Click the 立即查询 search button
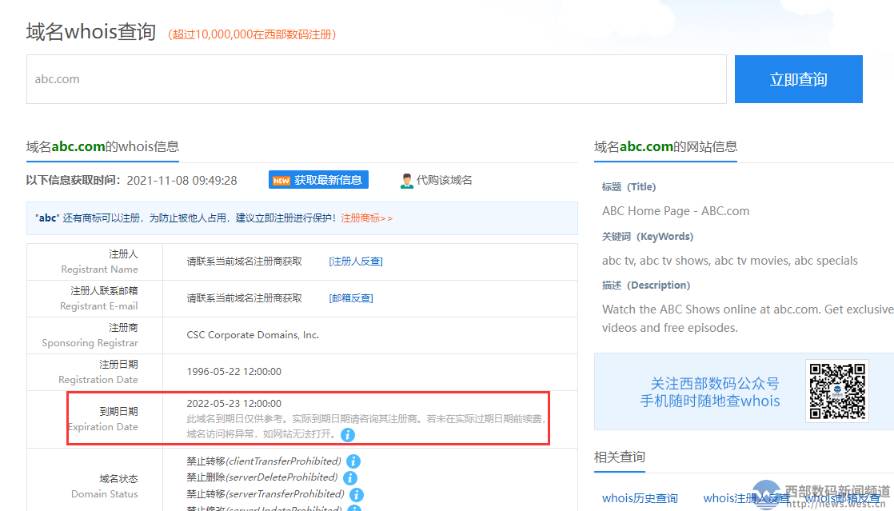 pyautogui.click(x=798, y=79)
